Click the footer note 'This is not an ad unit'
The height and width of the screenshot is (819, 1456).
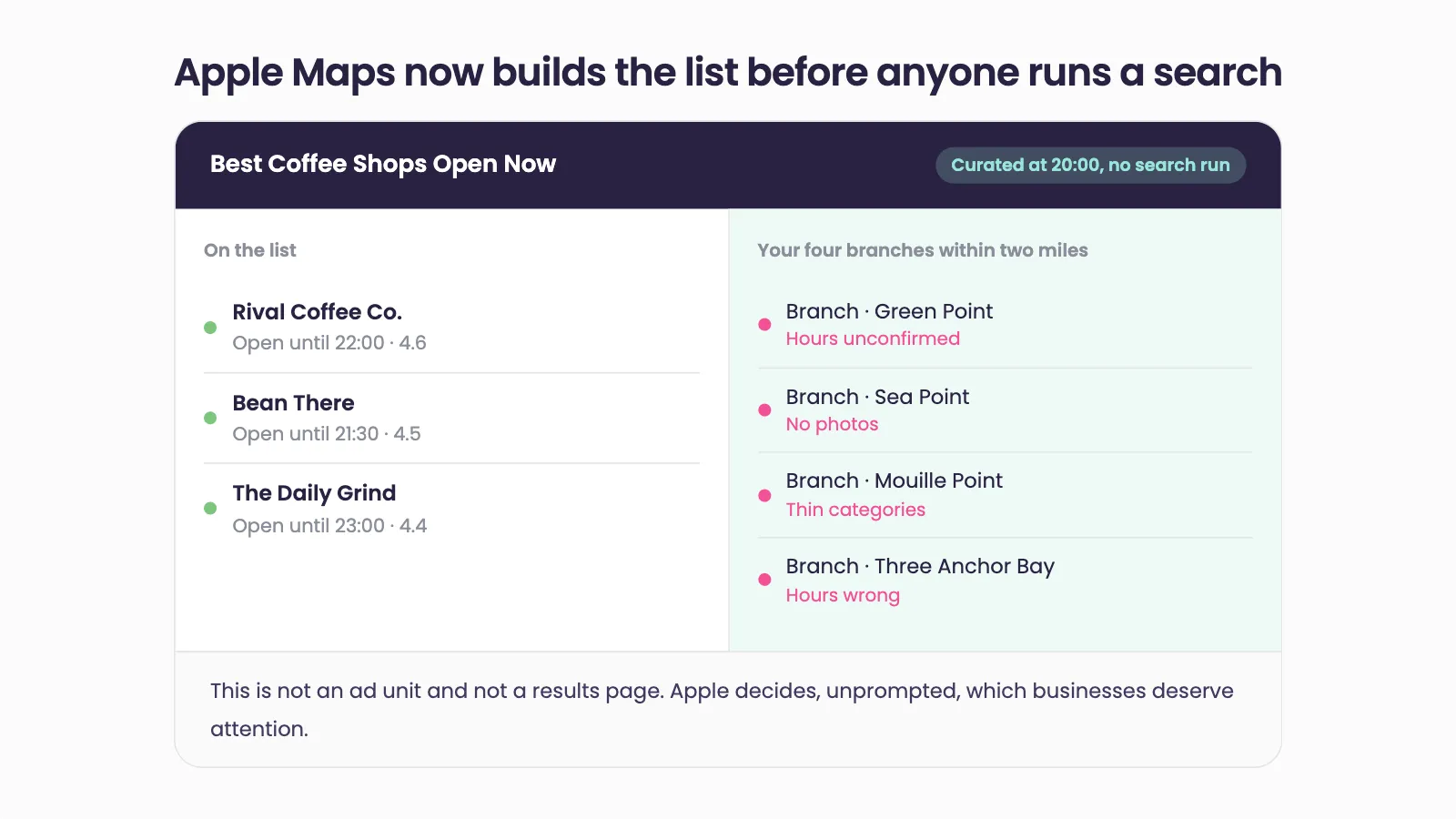[317, 691]
